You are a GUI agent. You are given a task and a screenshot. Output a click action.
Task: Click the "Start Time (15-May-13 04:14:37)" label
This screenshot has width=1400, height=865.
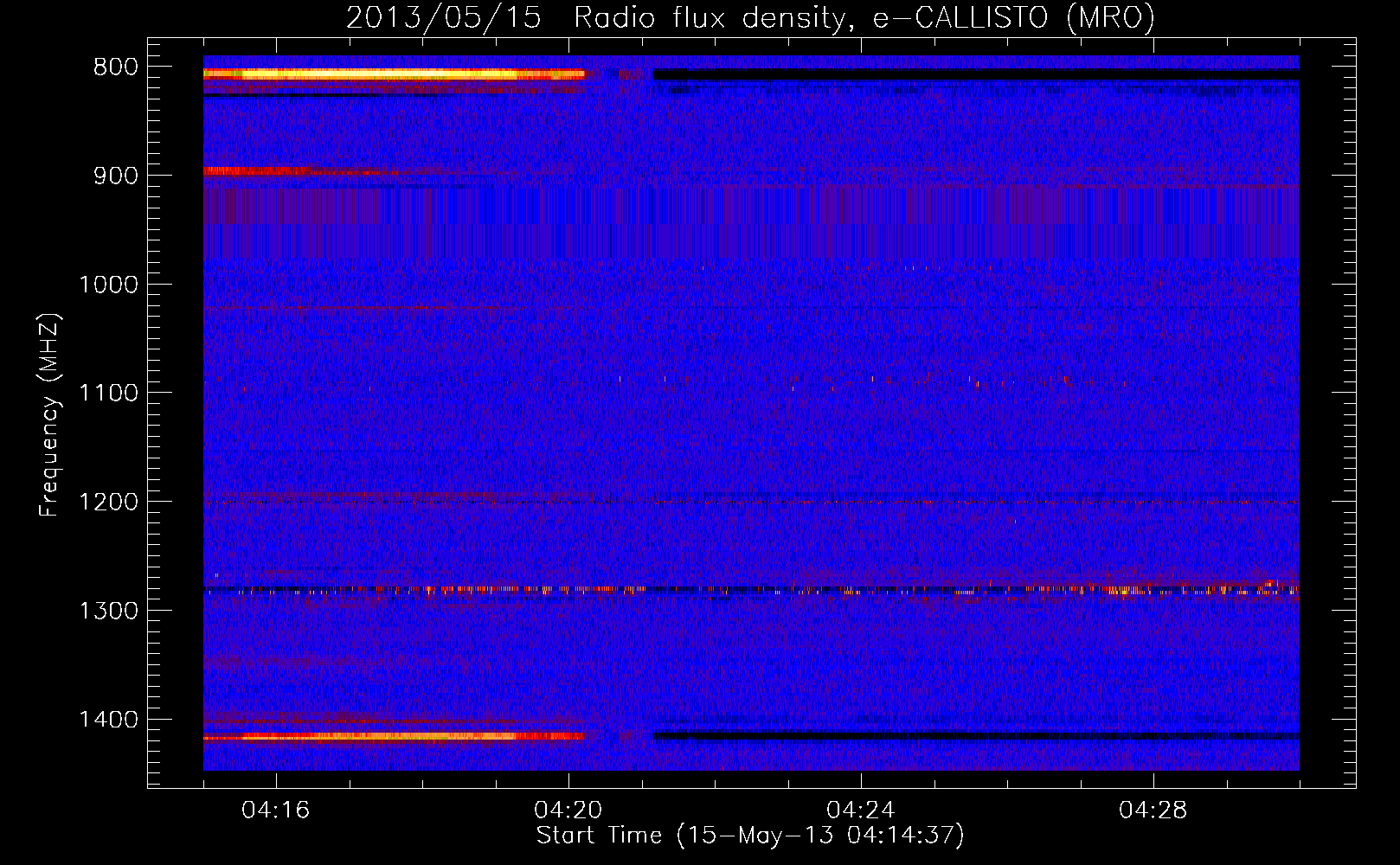coord(750,836)
